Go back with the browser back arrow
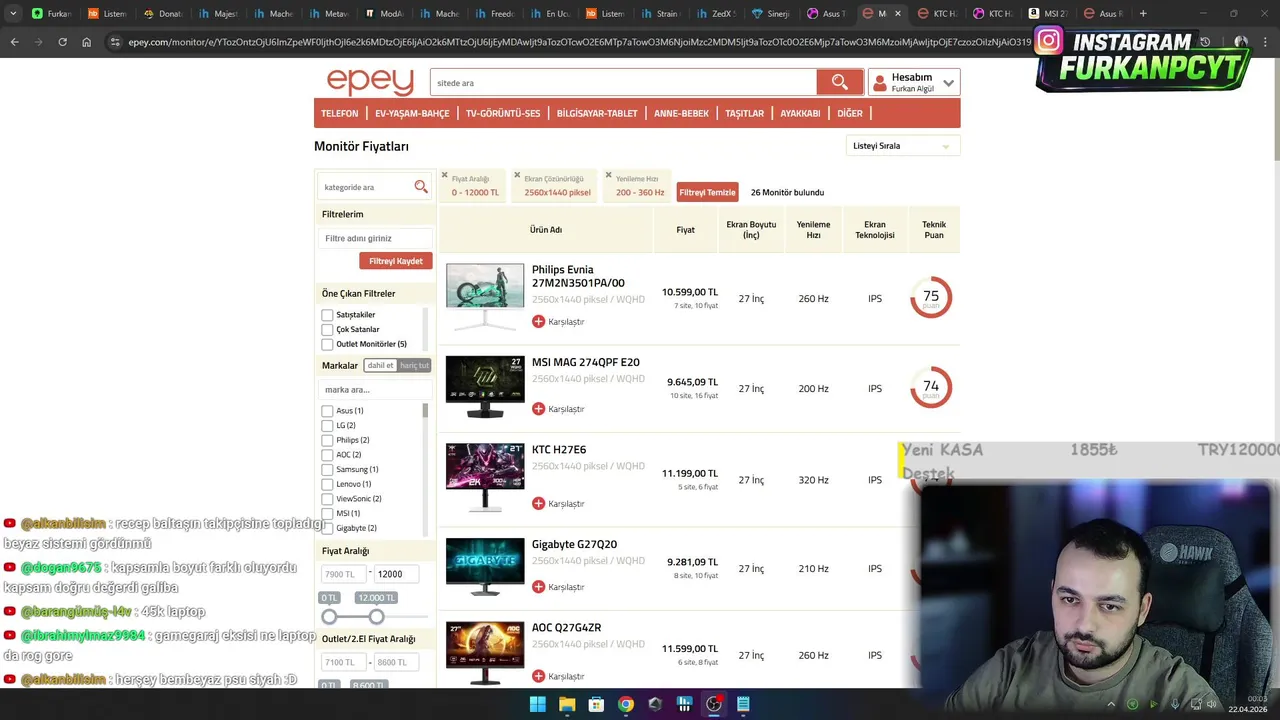1280x720 pixels. (x=14, y=42)
